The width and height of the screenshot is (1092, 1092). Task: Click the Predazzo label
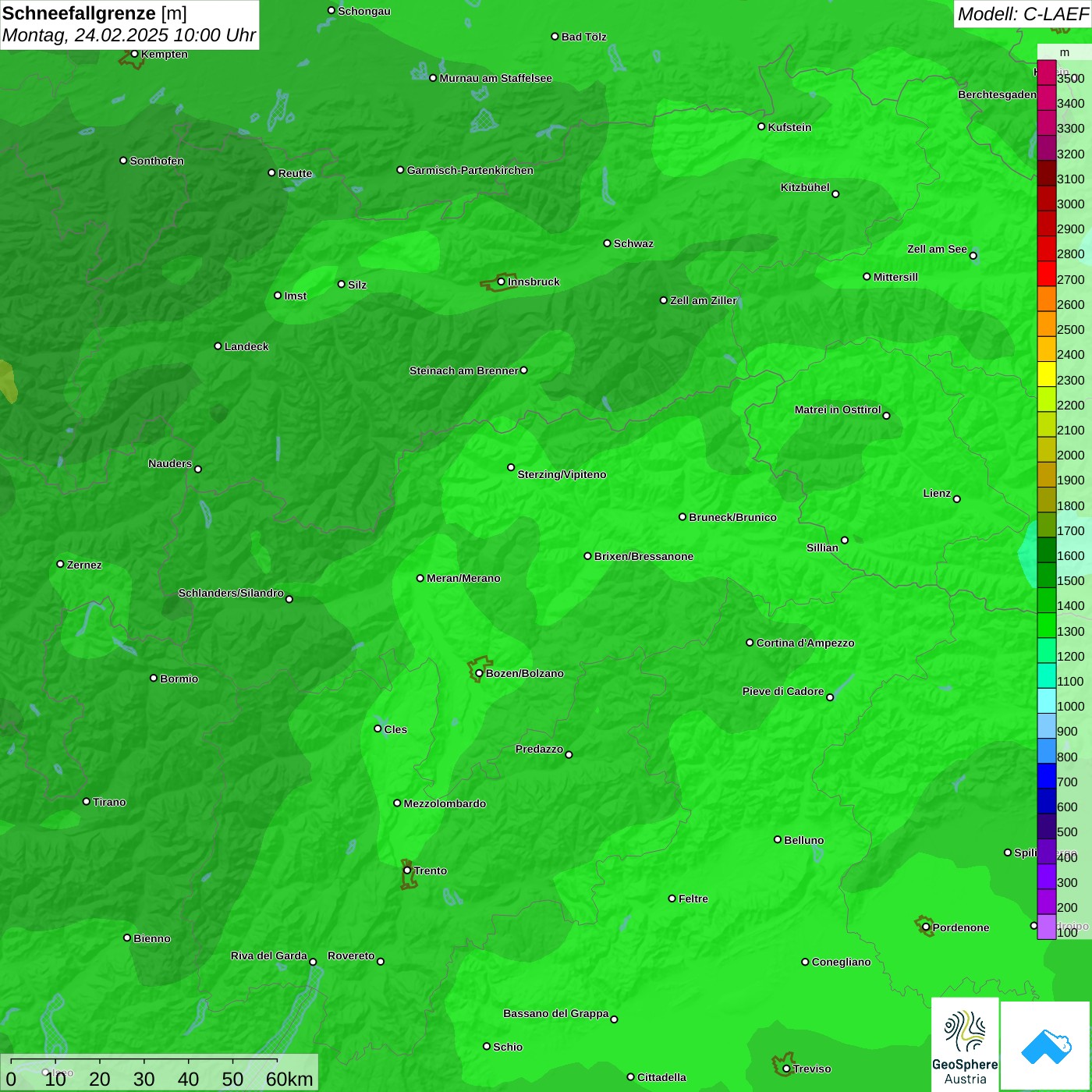(x=539, y=749)
